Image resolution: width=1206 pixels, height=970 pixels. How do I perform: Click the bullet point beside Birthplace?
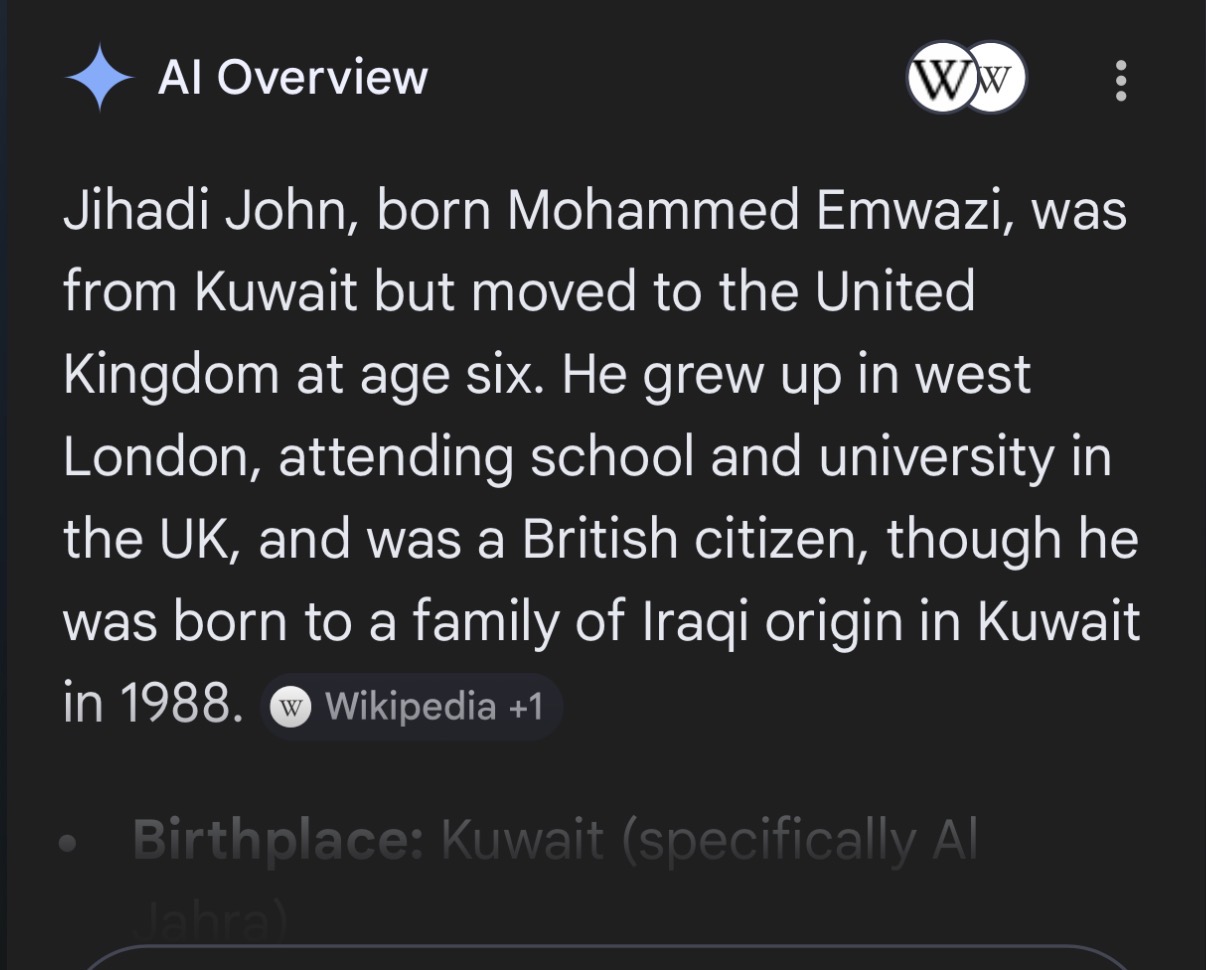coord(68,843)
